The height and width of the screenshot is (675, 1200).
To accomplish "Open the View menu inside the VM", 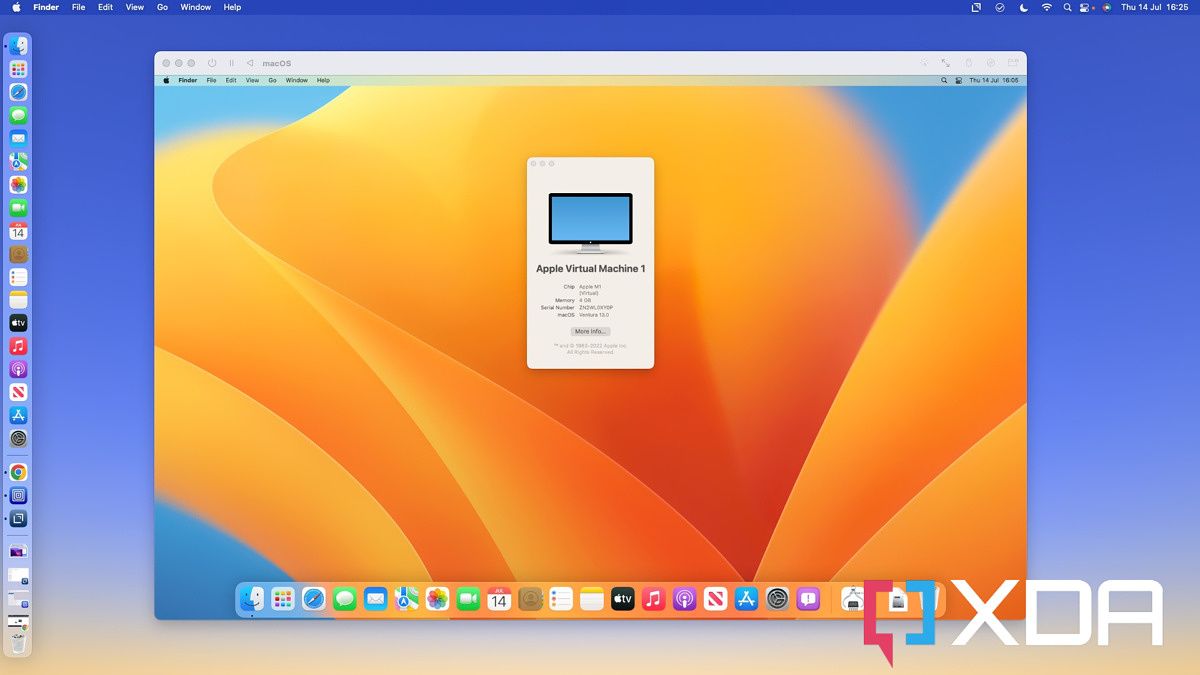I will (252, 80).
